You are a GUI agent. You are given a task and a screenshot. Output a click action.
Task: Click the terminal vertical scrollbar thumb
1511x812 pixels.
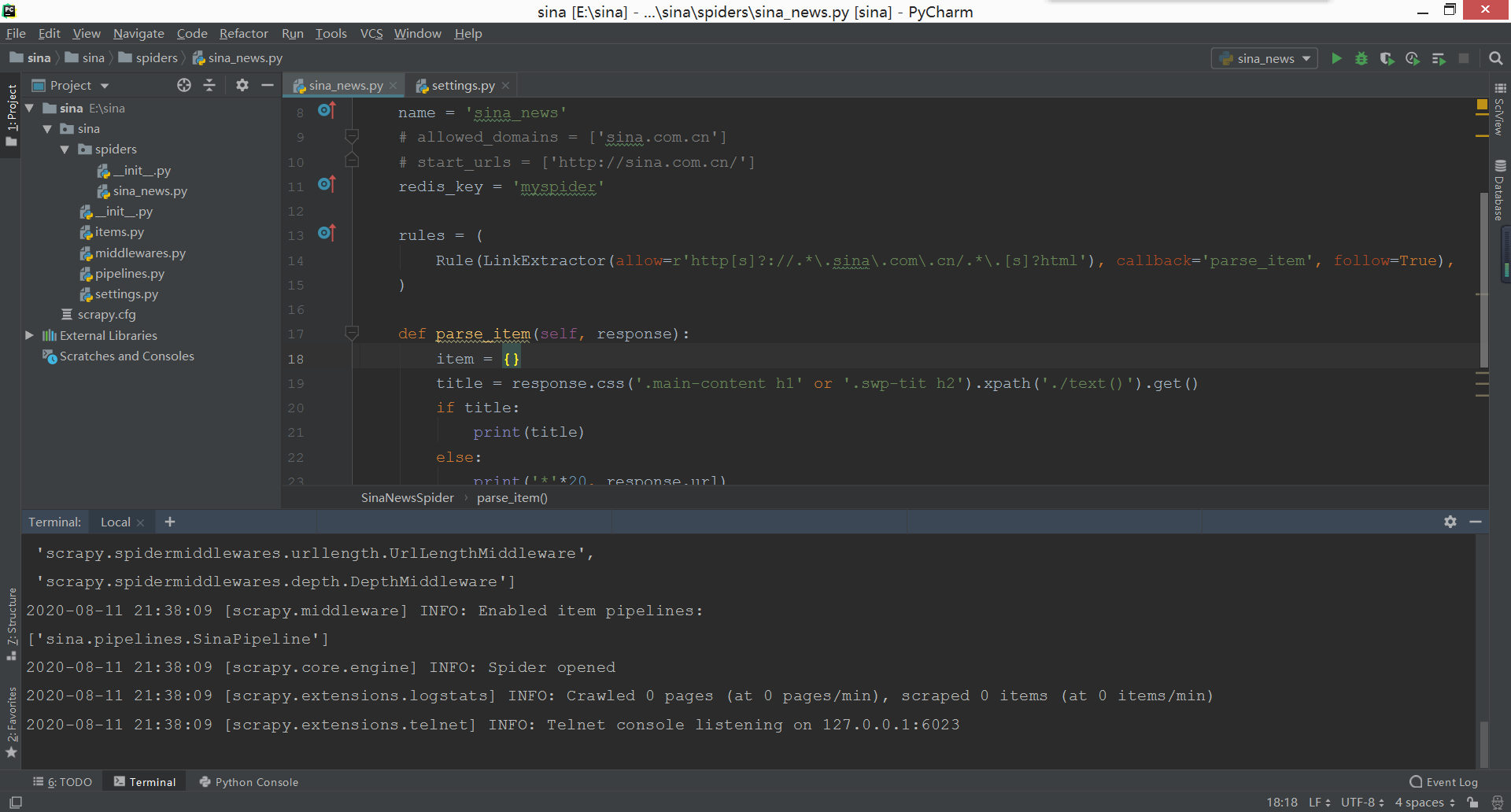pos(1483,744)
